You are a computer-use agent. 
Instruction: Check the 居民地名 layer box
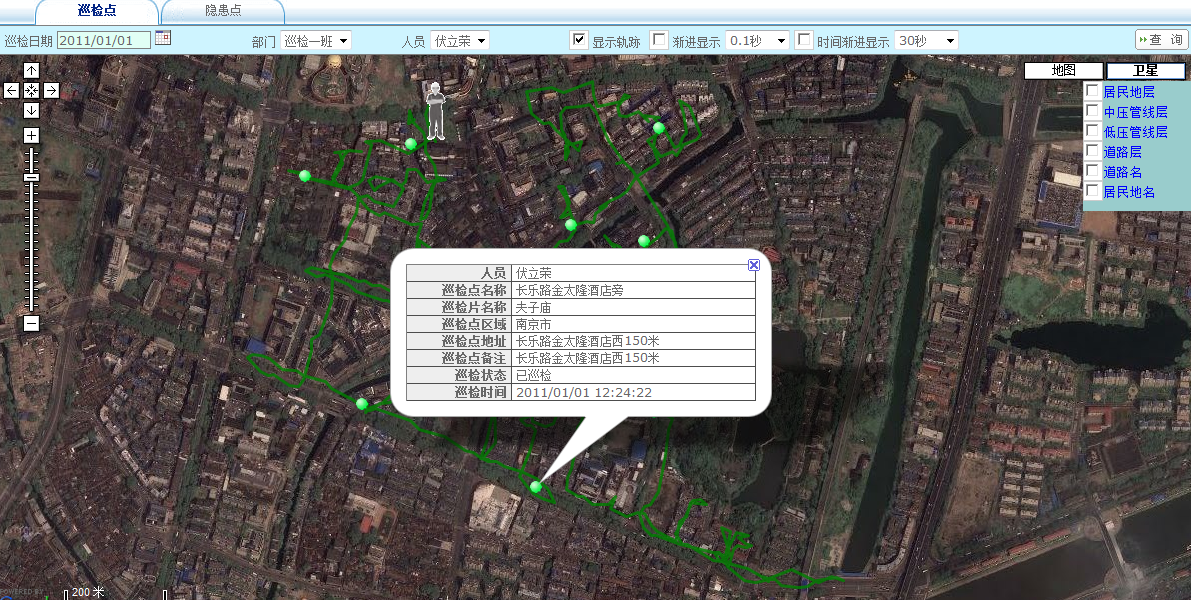coord(1092,191)
